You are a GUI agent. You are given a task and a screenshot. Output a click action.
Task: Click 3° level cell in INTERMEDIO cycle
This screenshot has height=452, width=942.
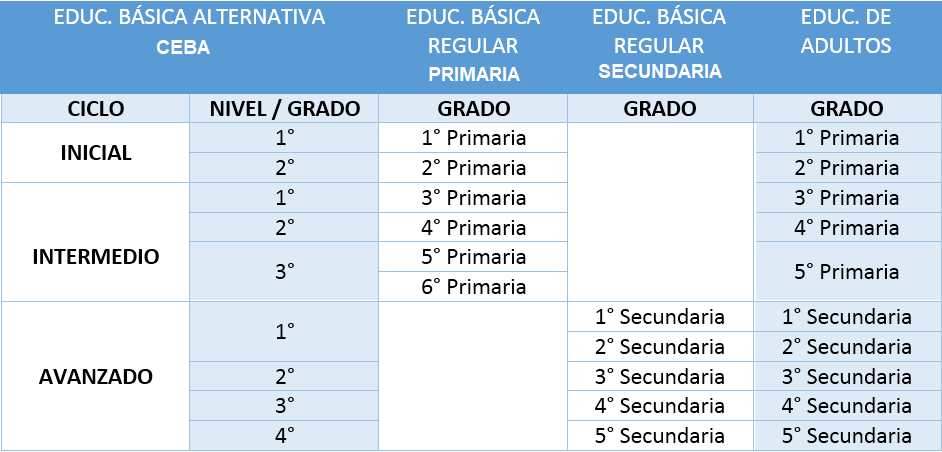point(284,271)
